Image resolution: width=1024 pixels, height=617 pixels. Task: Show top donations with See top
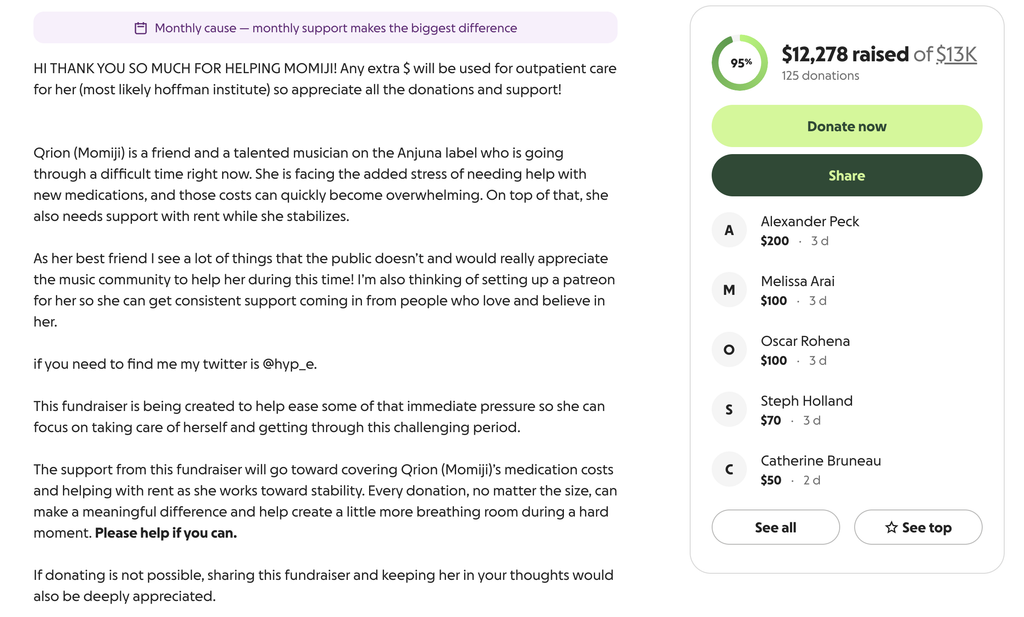[918, 528]
